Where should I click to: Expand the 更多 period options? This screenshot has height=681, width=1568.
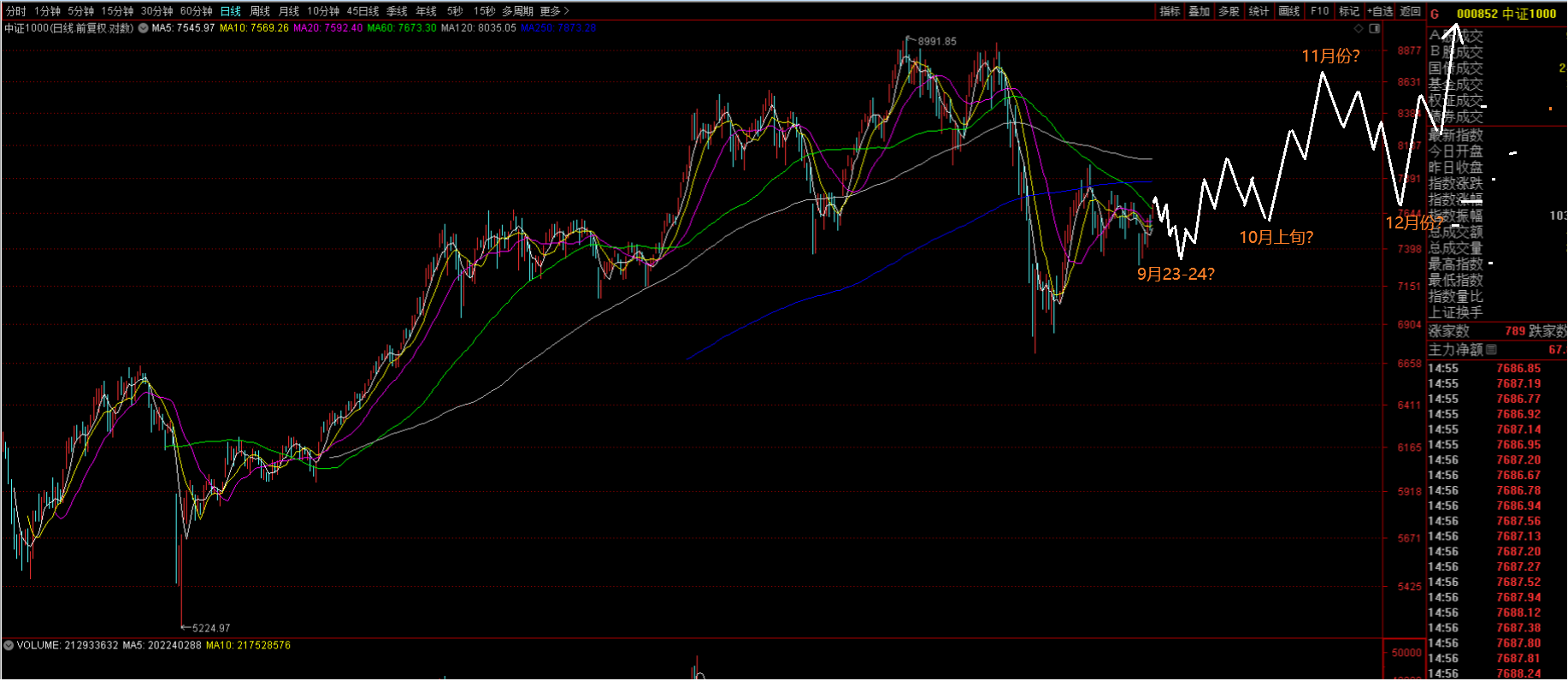pyautogui.click(x=555, y=11)
